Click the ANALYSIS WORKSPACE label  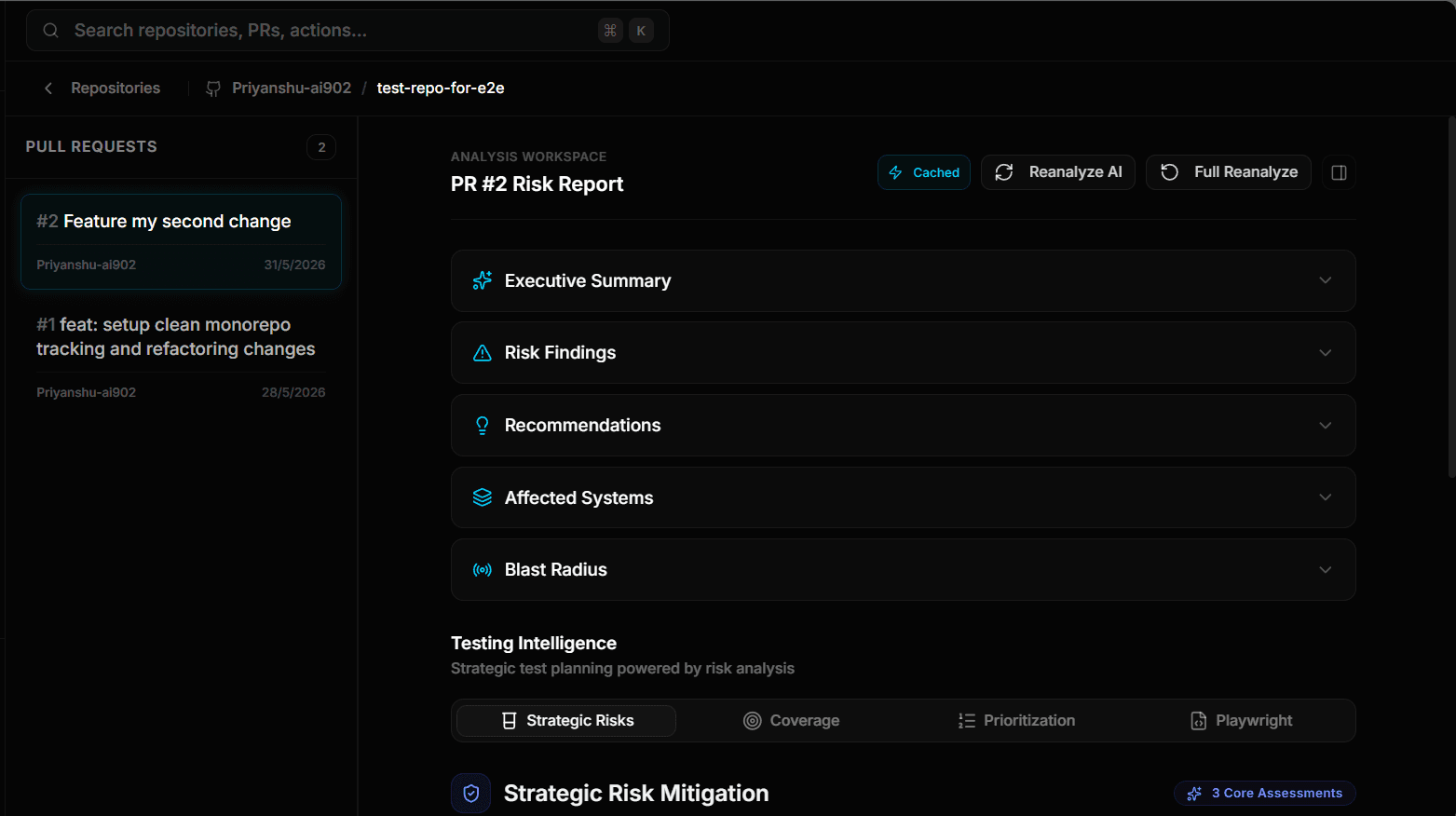click(x=528, y=156)
